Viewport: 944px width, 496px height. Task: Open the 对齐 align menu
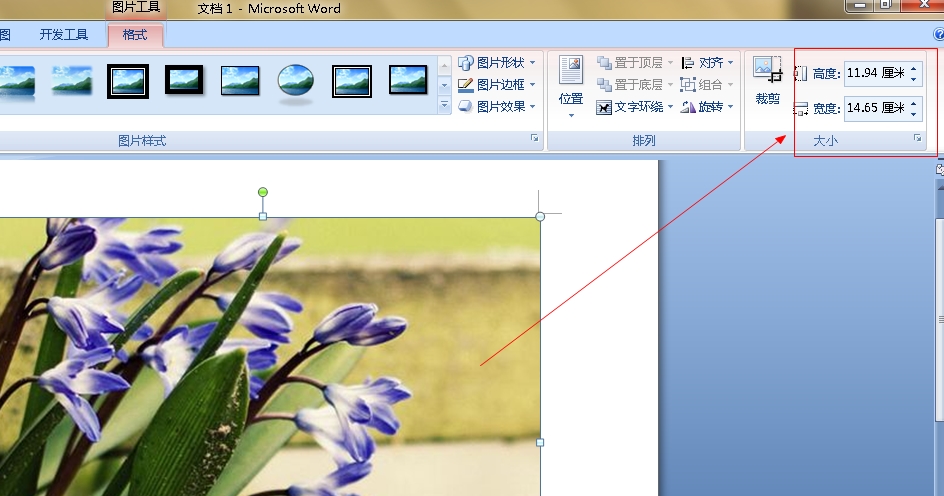pyautogui.click(x=707, y=63)
